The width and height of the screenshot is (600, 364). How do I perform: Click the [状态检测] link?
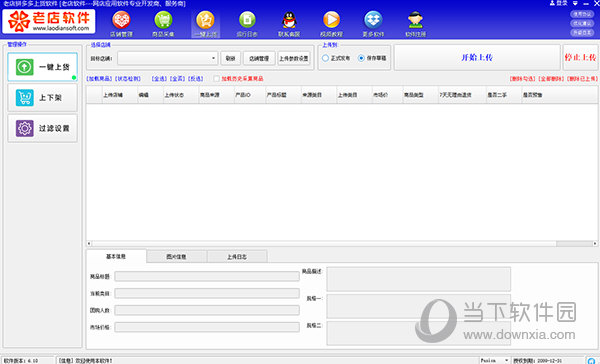(128, 79)
